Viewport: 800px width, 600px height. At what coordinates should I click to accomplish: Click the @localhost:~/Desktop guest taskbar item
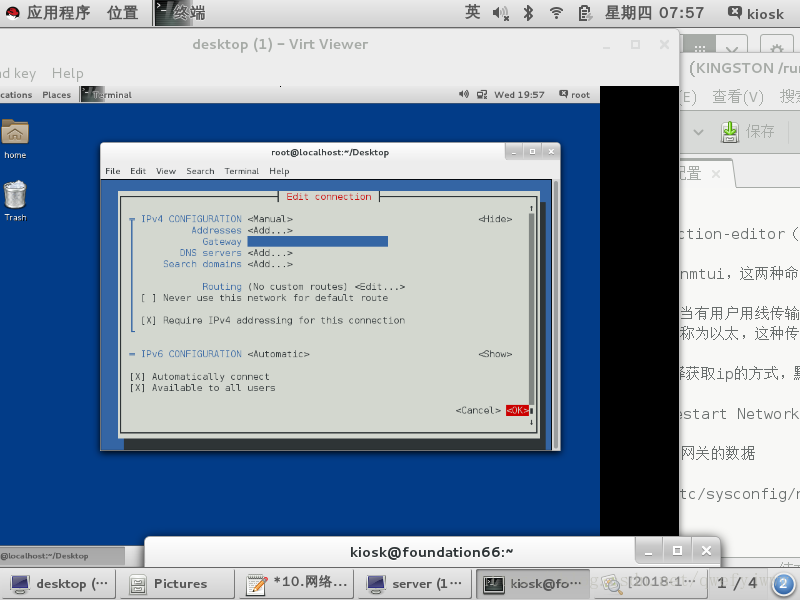pyautogui.click(x=62, y=556)
